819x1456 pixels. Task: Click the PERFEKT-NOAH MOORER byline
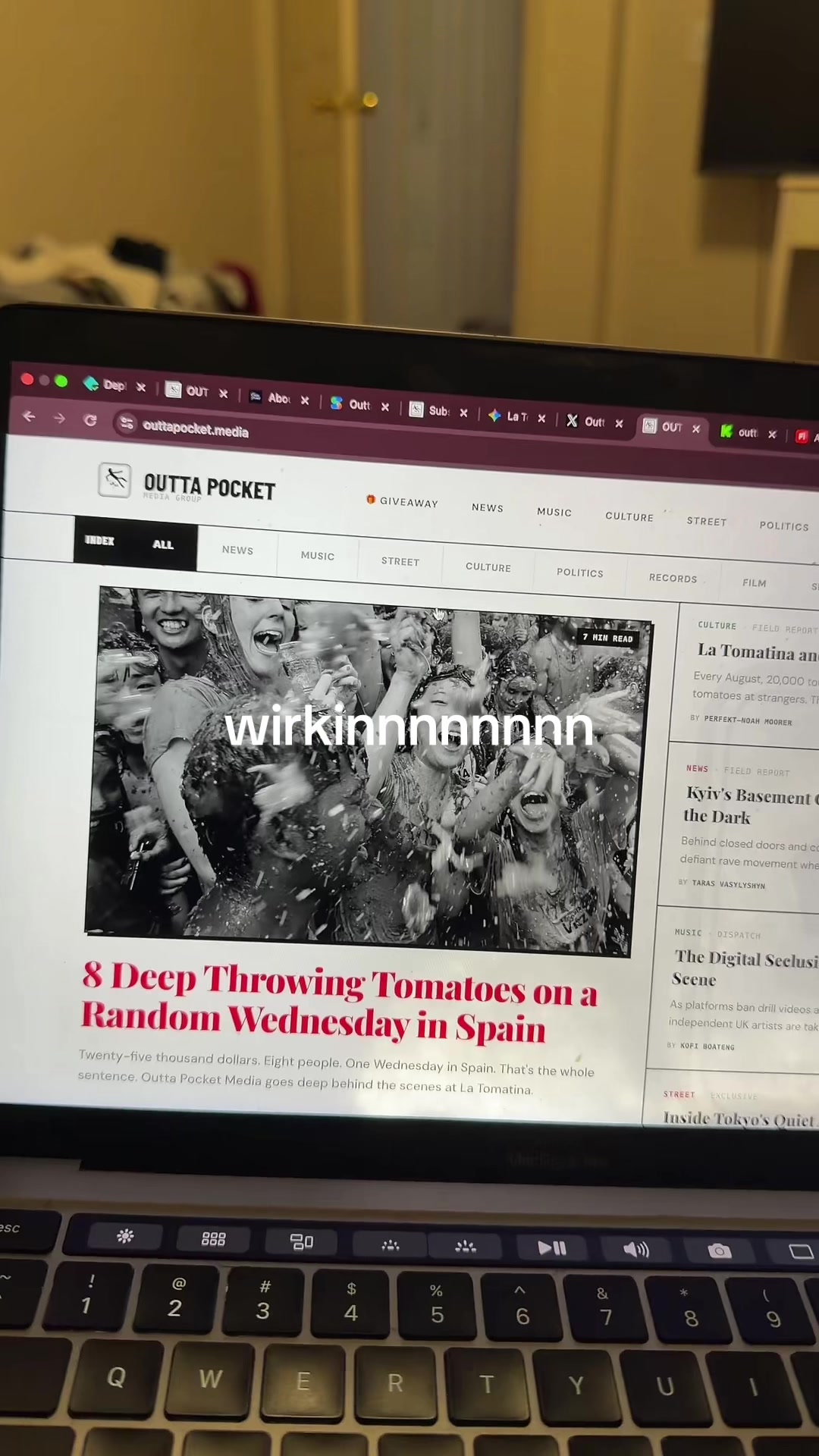point(748,720)
